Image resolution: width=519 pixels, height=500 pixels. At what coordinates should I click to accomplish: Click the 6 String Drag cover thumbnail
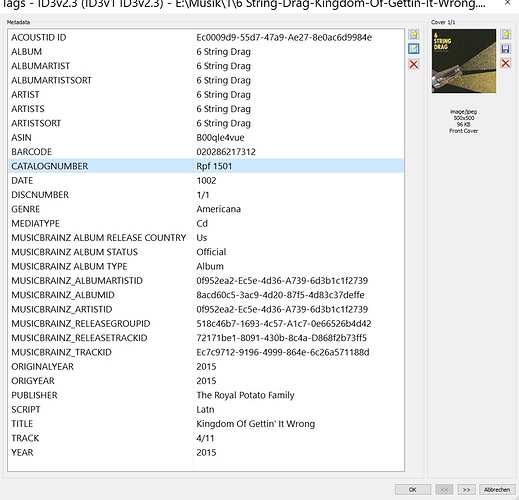464,61
